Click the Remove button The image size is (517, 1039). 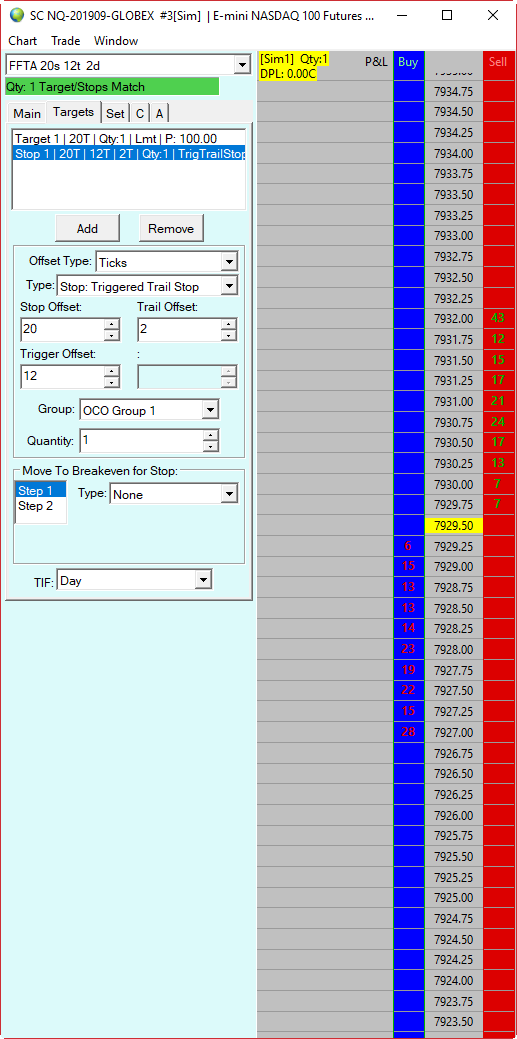click(171, 229)
